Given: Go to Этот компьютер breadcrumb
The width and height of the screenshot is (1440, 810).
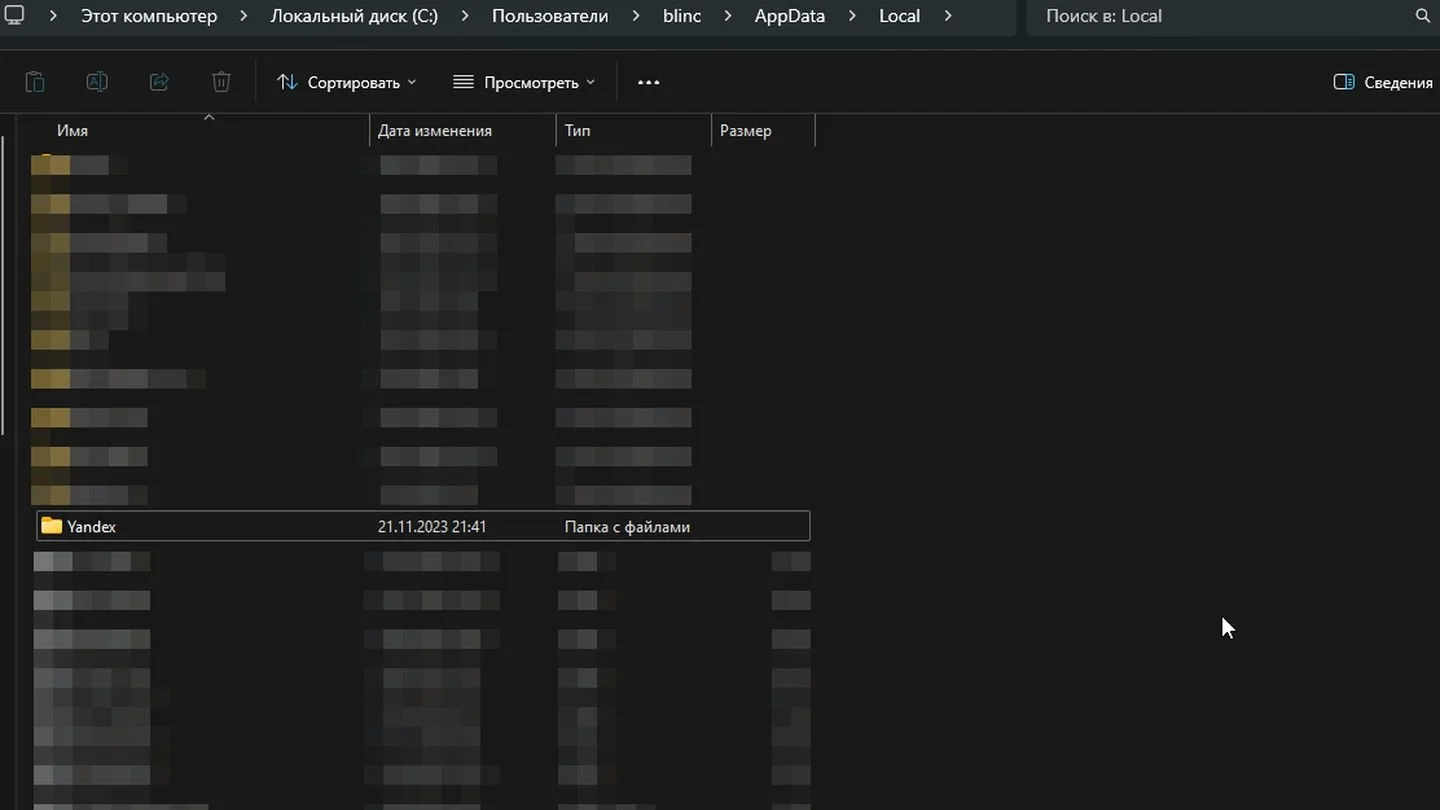Looking at the screenshot, I should pos(149,16).
